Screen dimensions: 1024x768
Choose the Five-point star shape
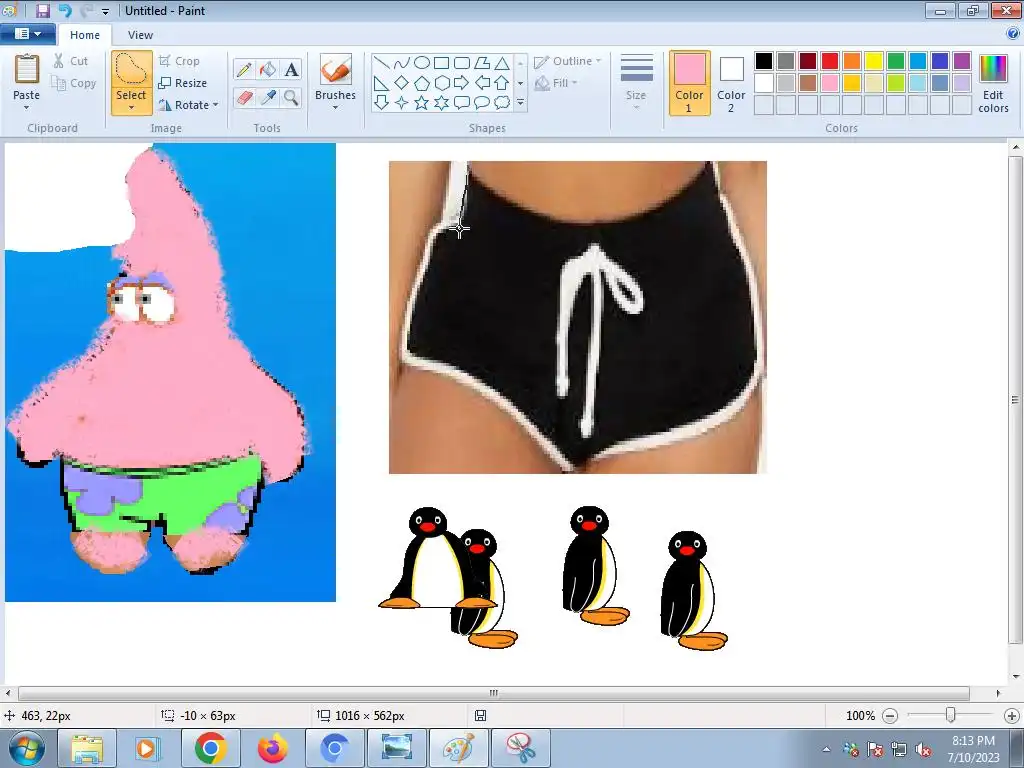tap(422, 103)
